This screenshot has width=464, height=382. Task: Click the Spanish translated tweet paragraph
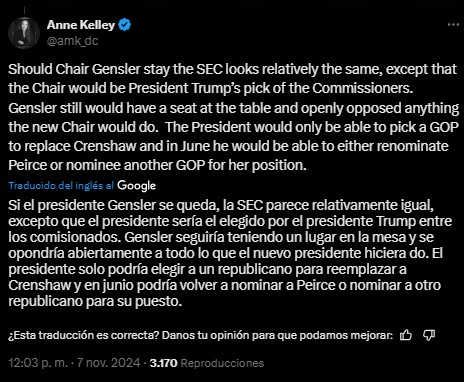click(230, 253)
